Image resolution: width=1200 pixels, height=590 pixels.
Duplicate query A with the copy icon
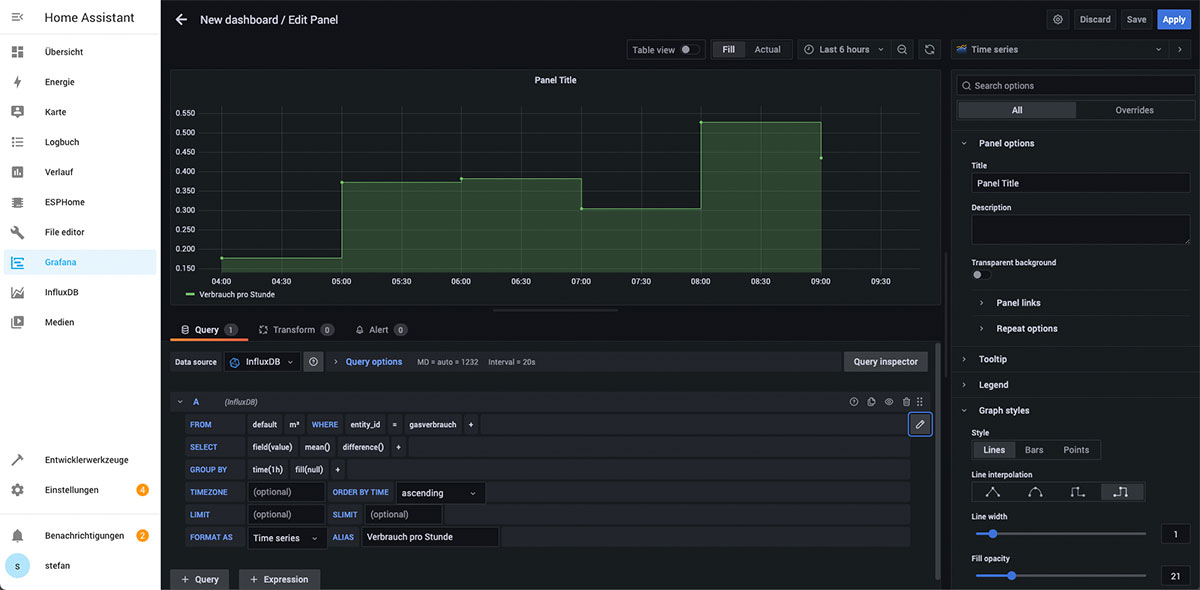point(871,402)
